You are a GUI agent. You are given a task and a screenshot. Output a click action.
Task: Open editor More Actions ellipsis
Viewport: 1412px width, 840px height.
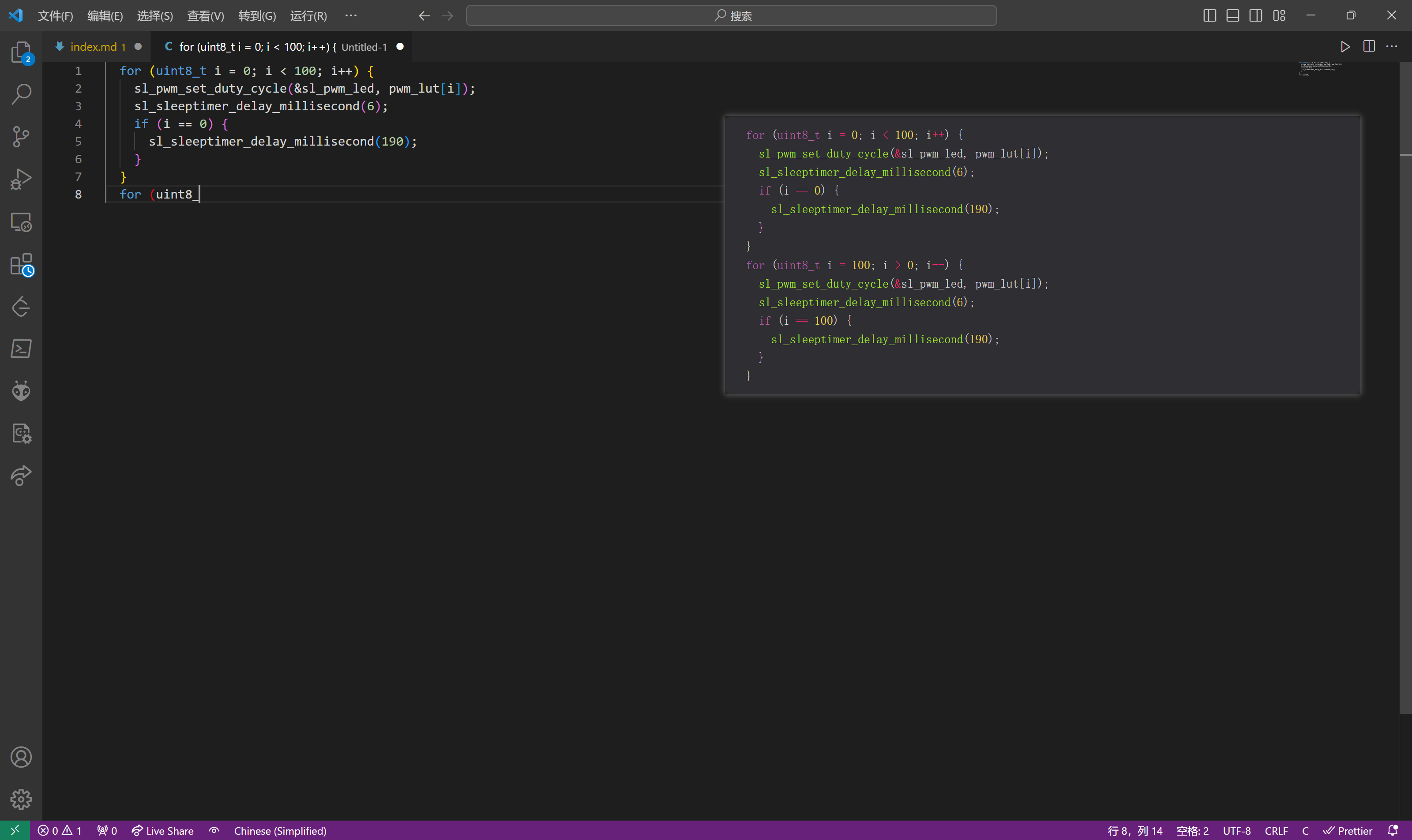[1392, 46]
